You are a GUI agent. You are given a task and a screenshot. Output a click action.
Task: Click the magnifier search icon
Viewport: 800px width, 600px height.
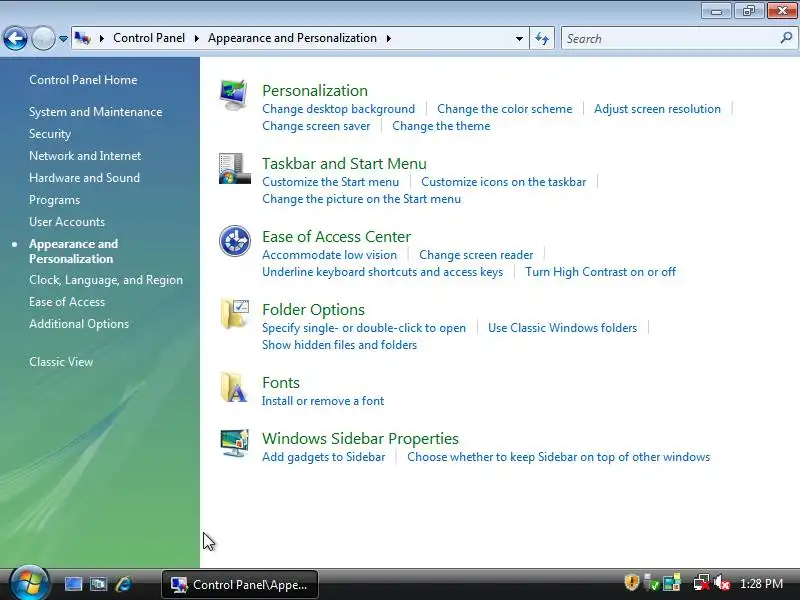pos(786,38)
